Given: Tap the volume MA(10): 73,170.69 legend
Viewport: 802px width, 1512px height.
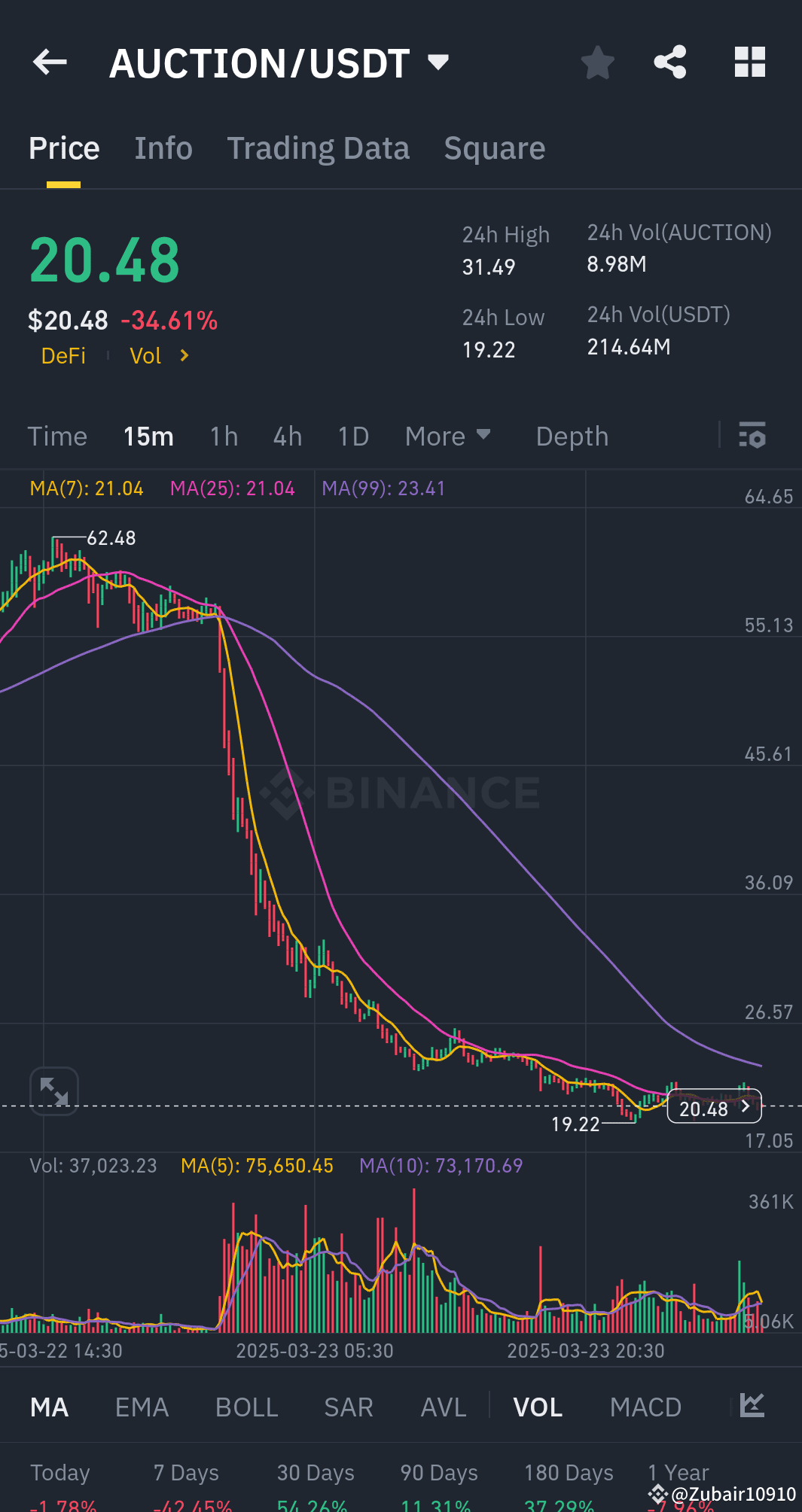Looking at the screenshot, I should point(441,1166).
